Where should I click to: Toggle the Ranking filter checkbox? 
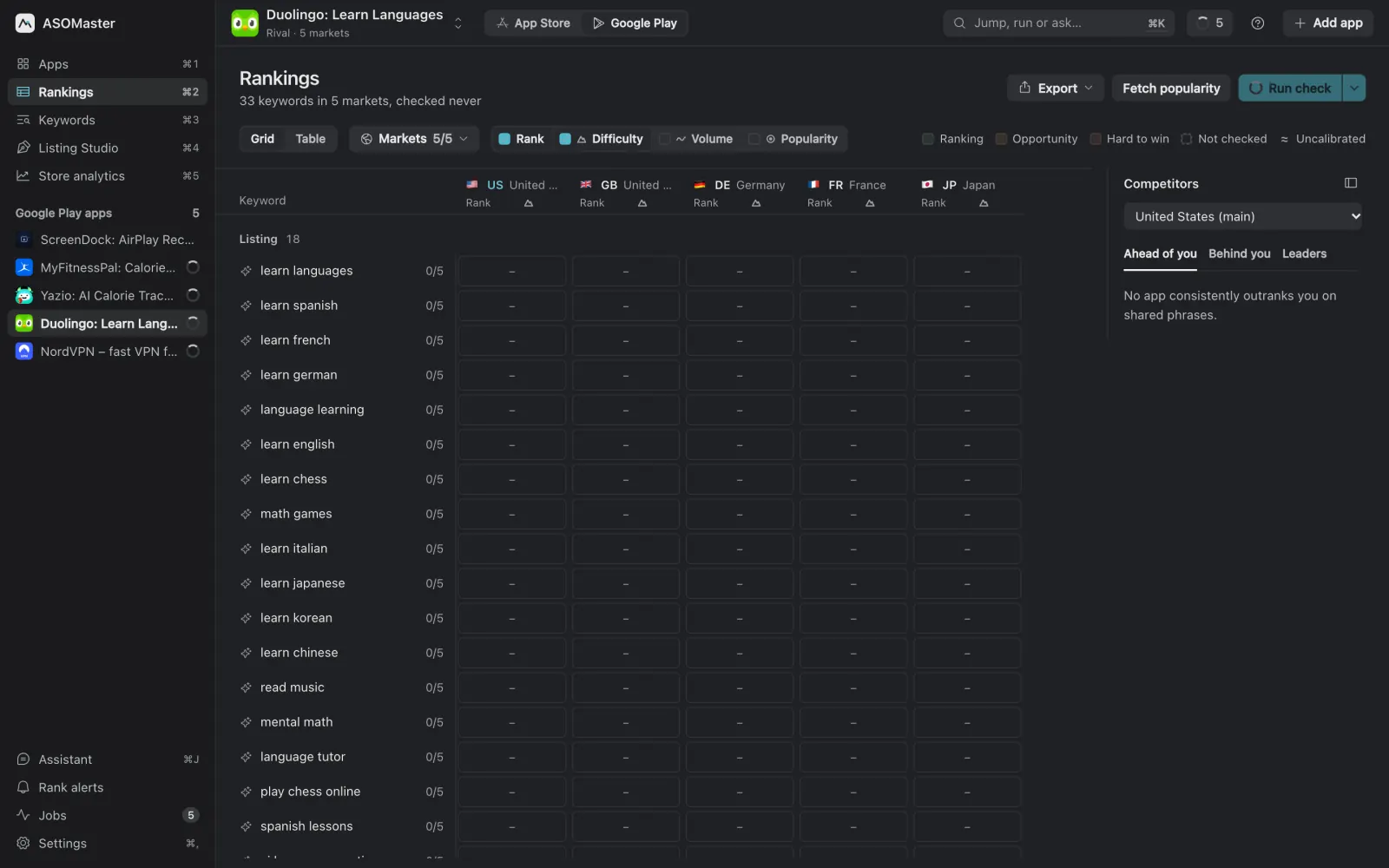(x=928, y=139)
